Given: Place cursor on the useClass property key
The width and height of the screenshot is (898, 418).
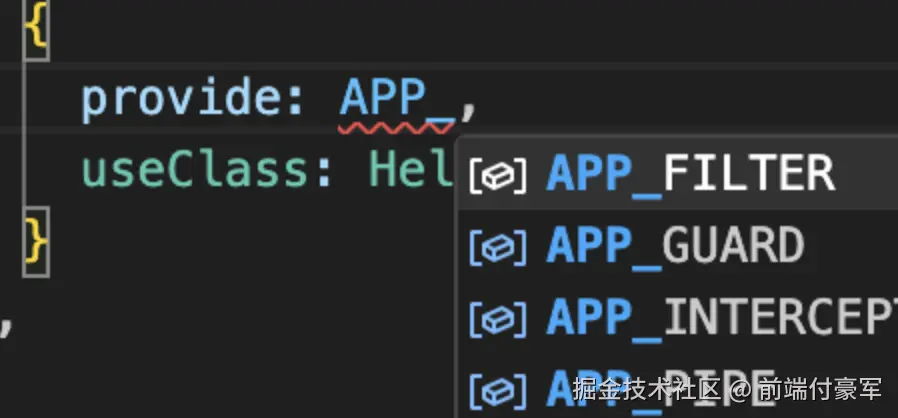Looking at the screenshot, I should (x=196, y=169).
